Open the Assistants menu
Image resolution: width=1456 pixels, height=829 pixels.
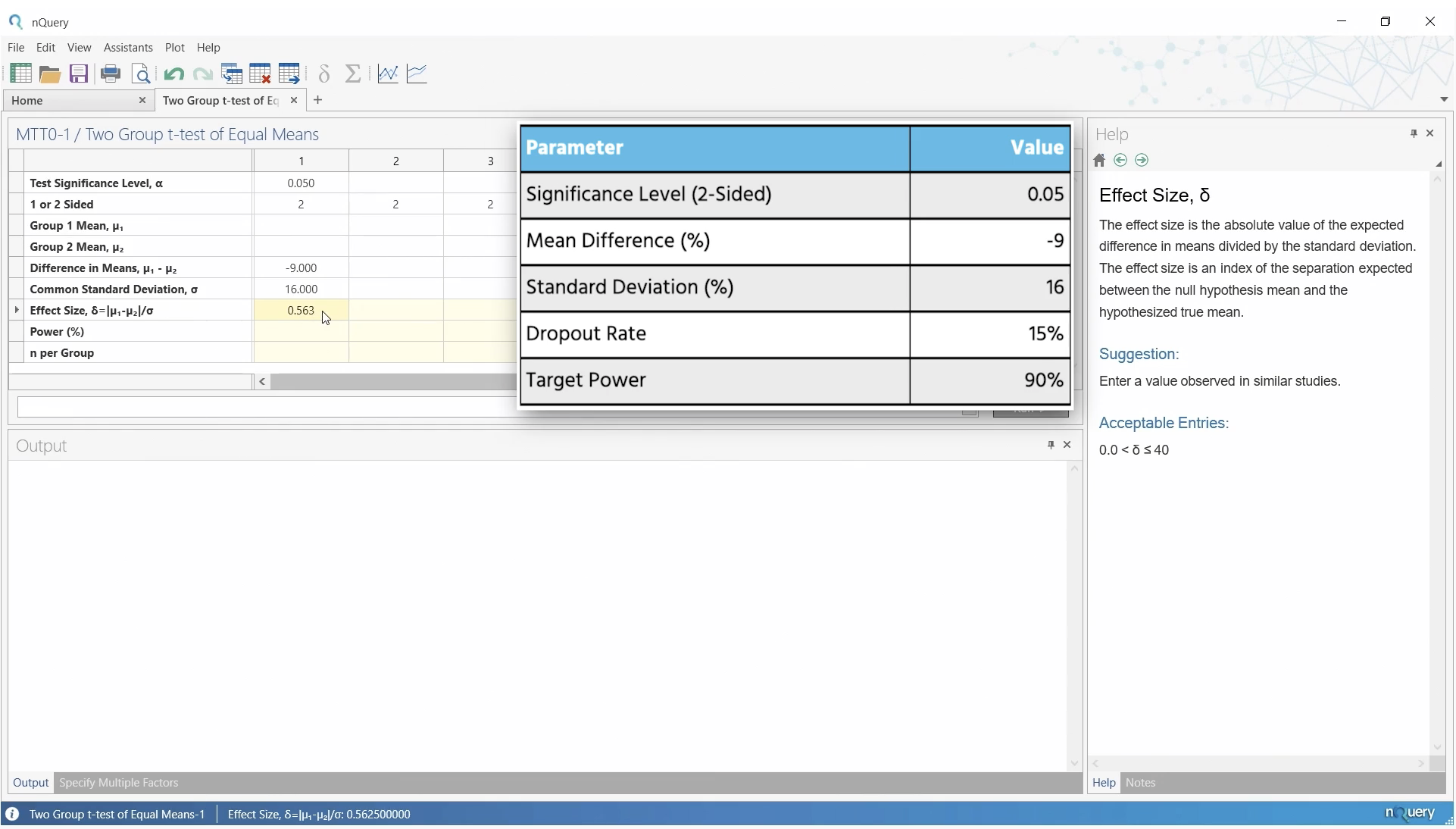coord(128,47)
